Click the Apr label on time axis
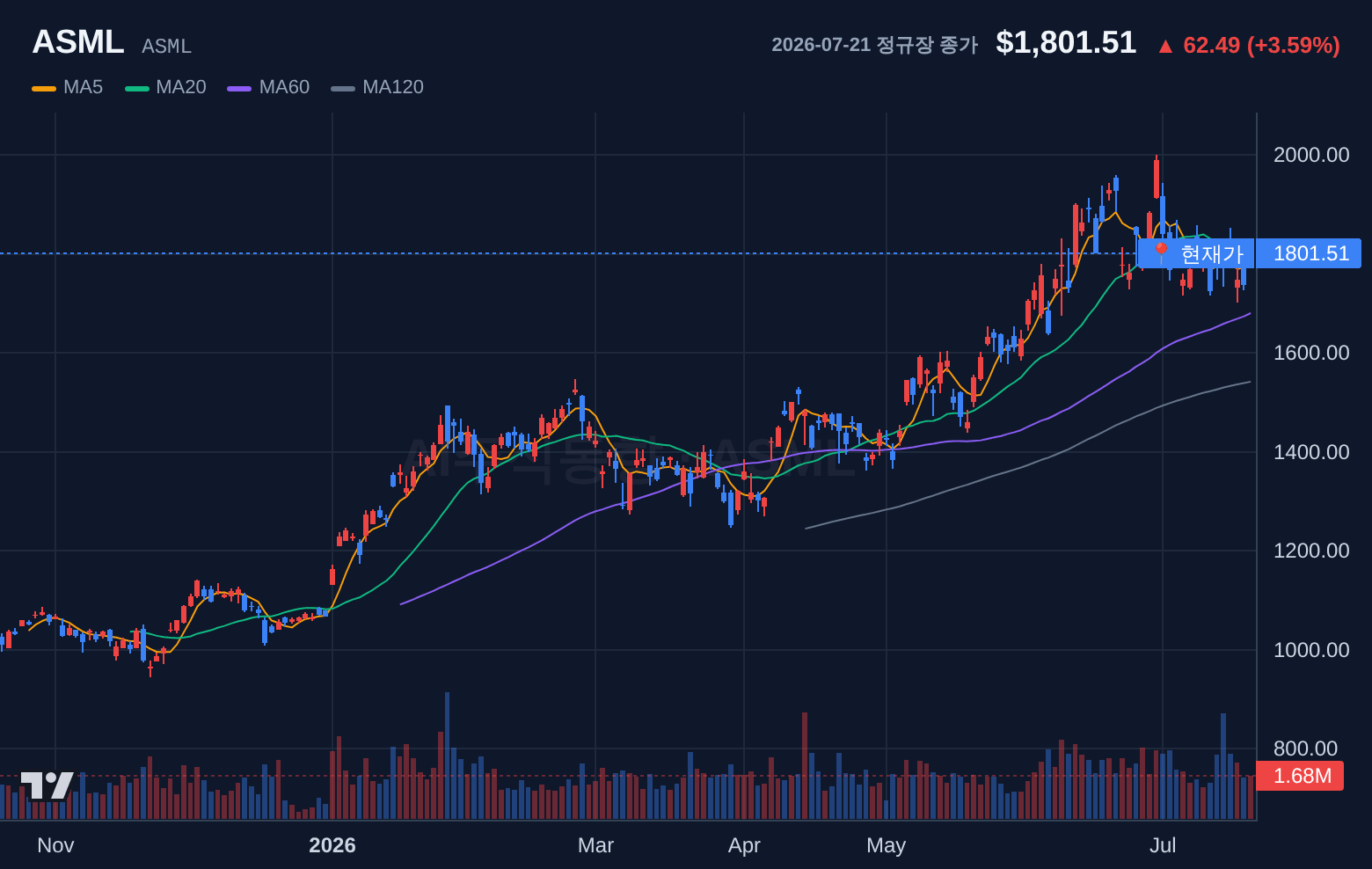 (x=744, y=845)
